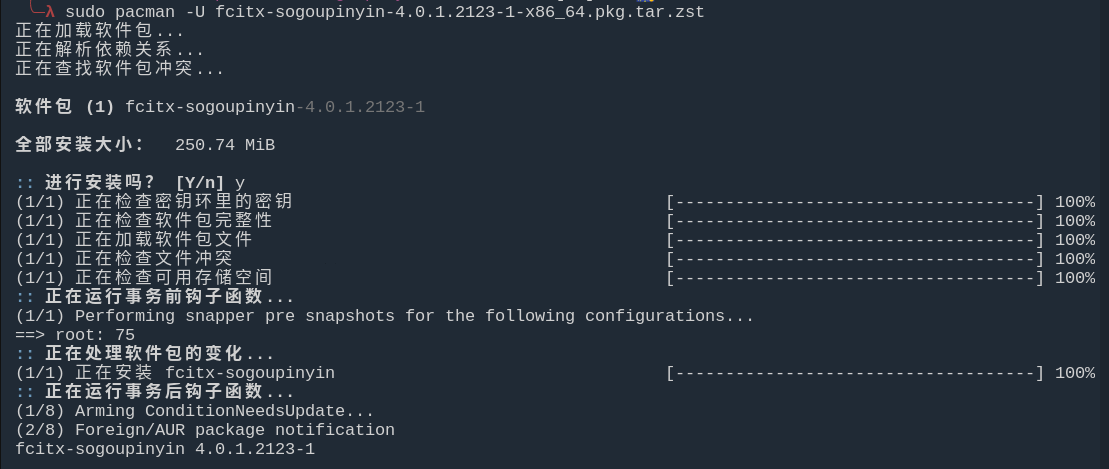This screenshot has width=1109, height=469.
Task: Click the 'Foreign/AUR package notification' line
Action: pyautogui.click(x=205, y=430)
